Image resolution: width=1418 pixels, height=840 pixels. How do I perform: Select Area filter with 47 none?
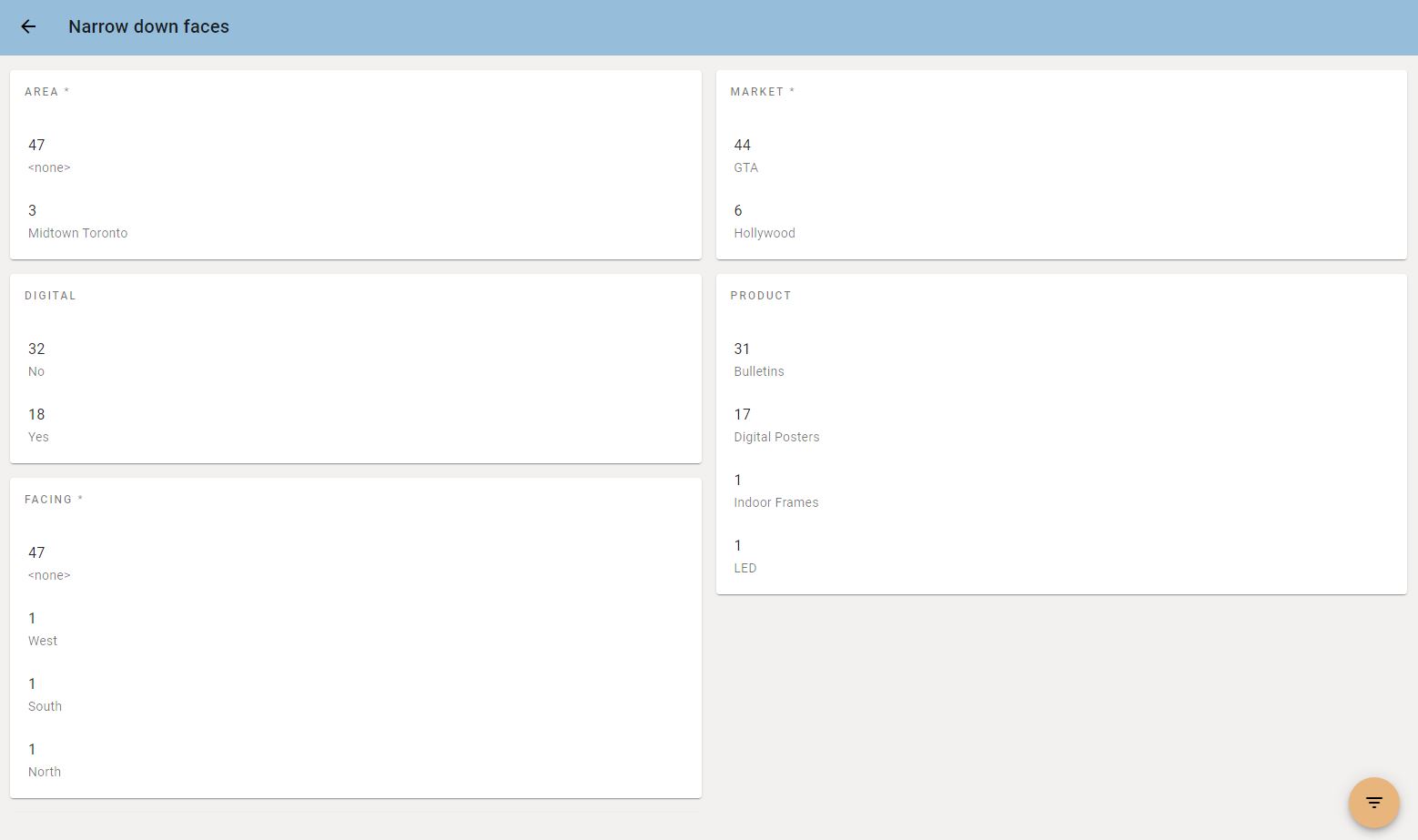(355, 156)
